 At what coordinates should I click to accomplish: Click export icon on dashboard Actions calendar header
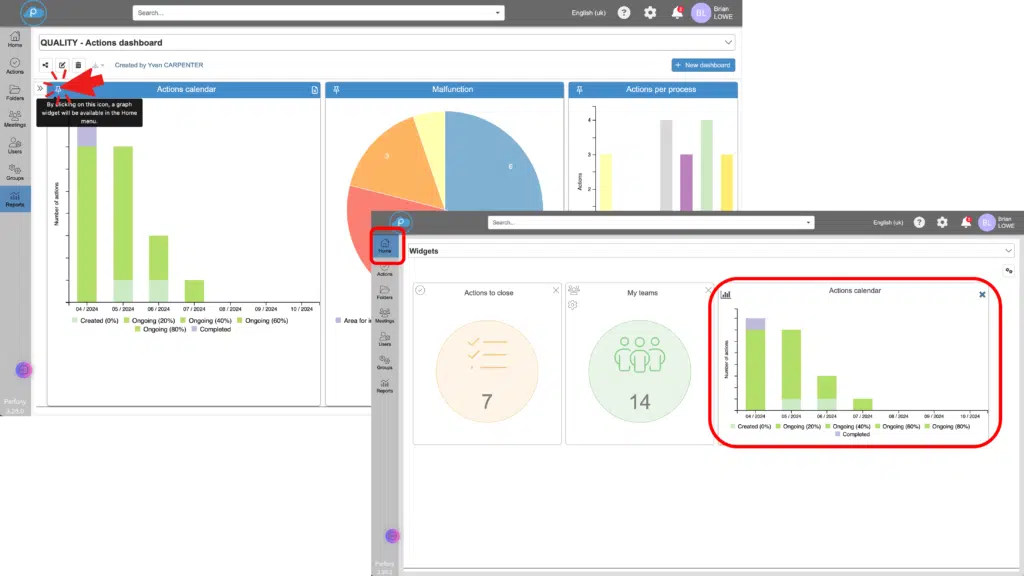[x=314, y=90]
